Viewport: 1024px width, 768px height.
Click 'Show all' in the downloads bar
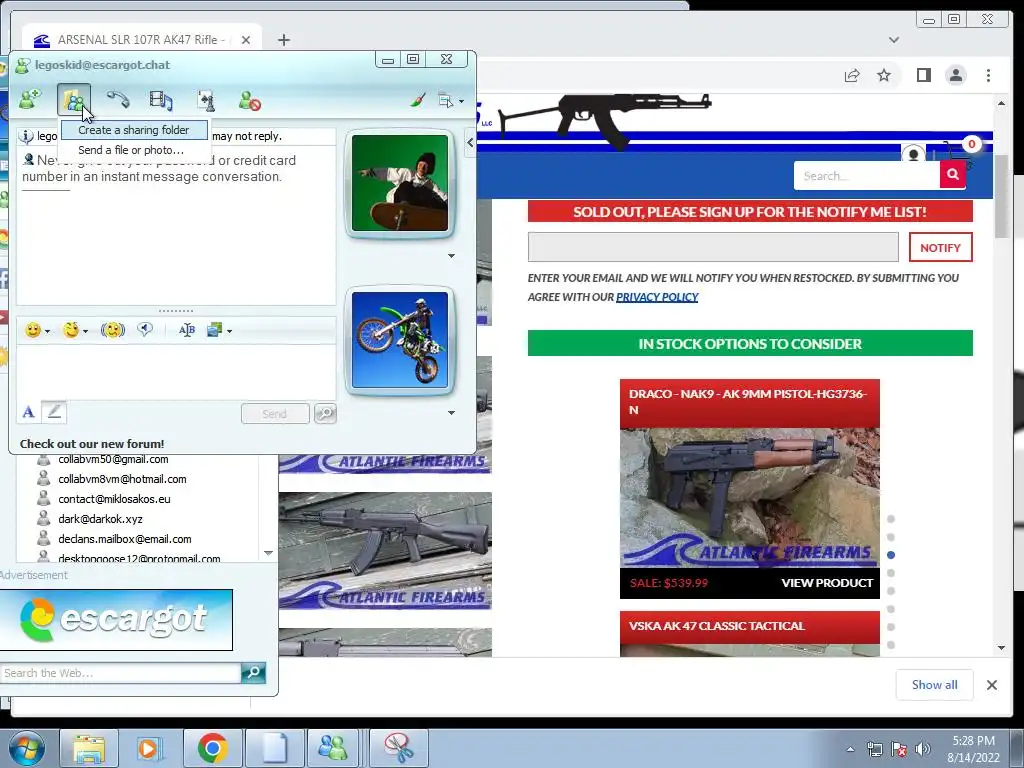point(935,684)
